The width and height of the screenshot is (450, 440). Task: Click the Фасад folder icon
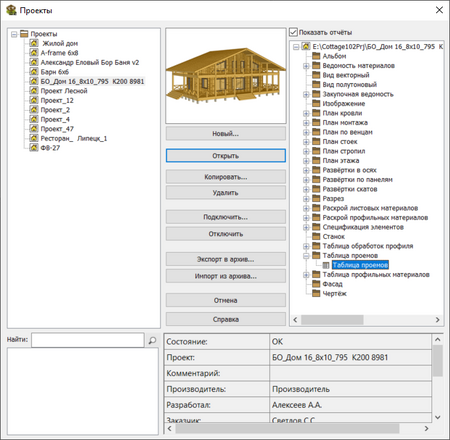[316, 284]
